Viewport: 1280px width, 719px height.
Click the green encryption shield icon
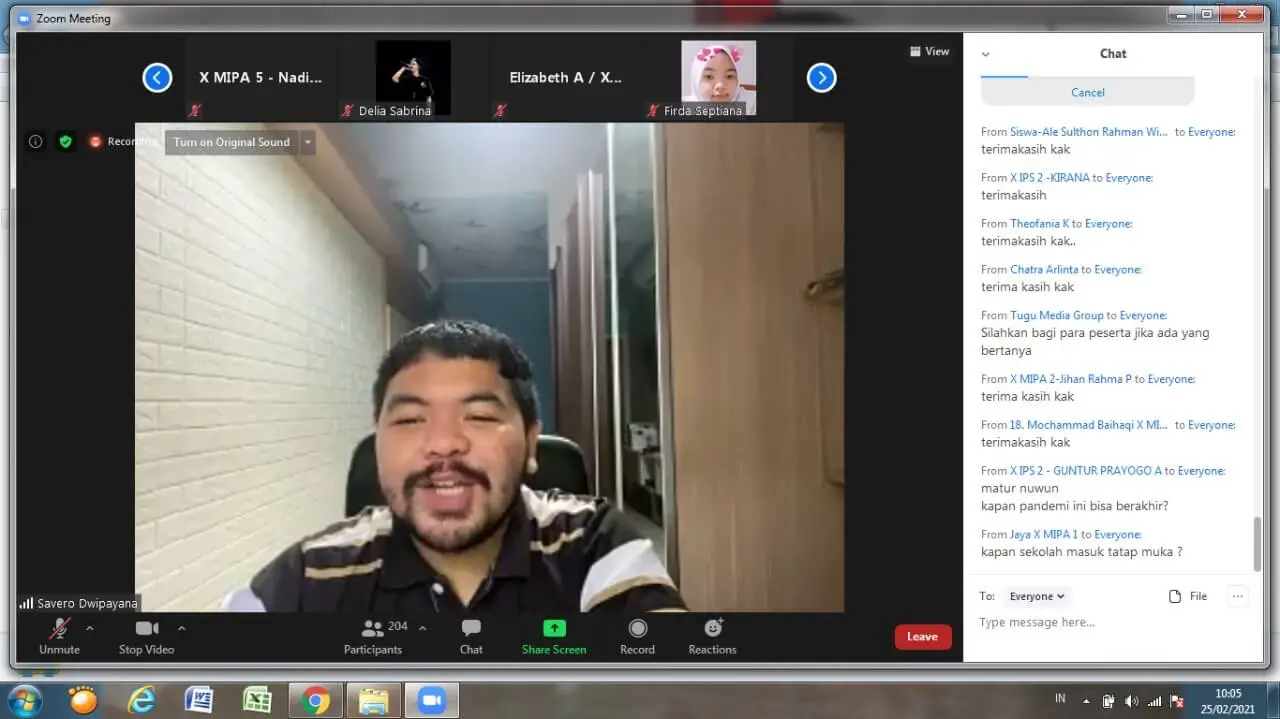65,142
